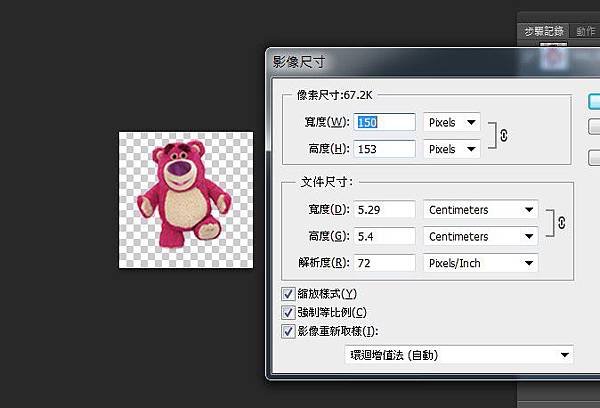Switch to the 步驟記錄 history tab
The width and height of the screenshot is (600, 408).
pos(544,31)
